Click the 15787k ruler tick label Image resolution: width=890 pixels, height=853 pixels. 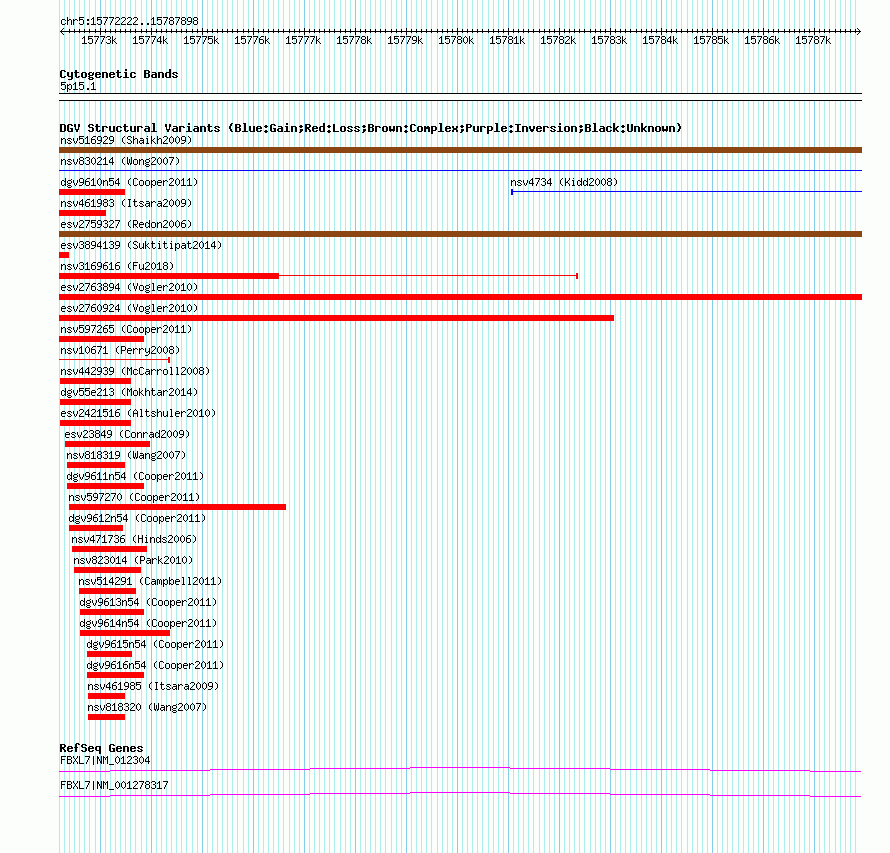coord(813,40)
